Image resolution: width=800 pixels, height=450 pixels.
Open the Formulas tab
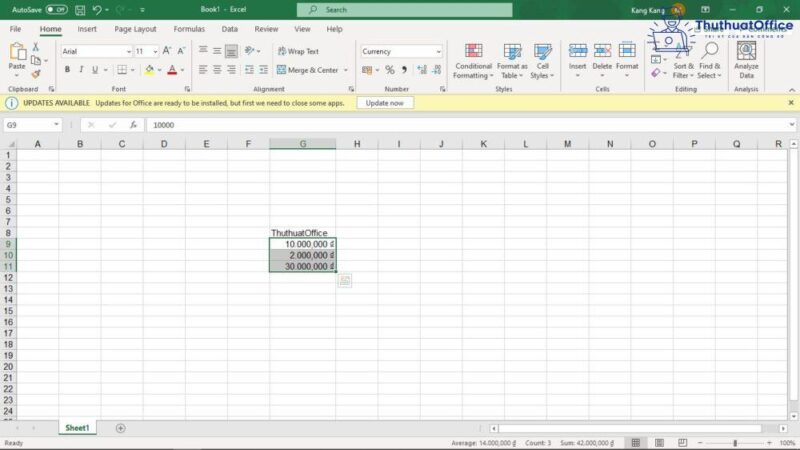coord(189,29)
